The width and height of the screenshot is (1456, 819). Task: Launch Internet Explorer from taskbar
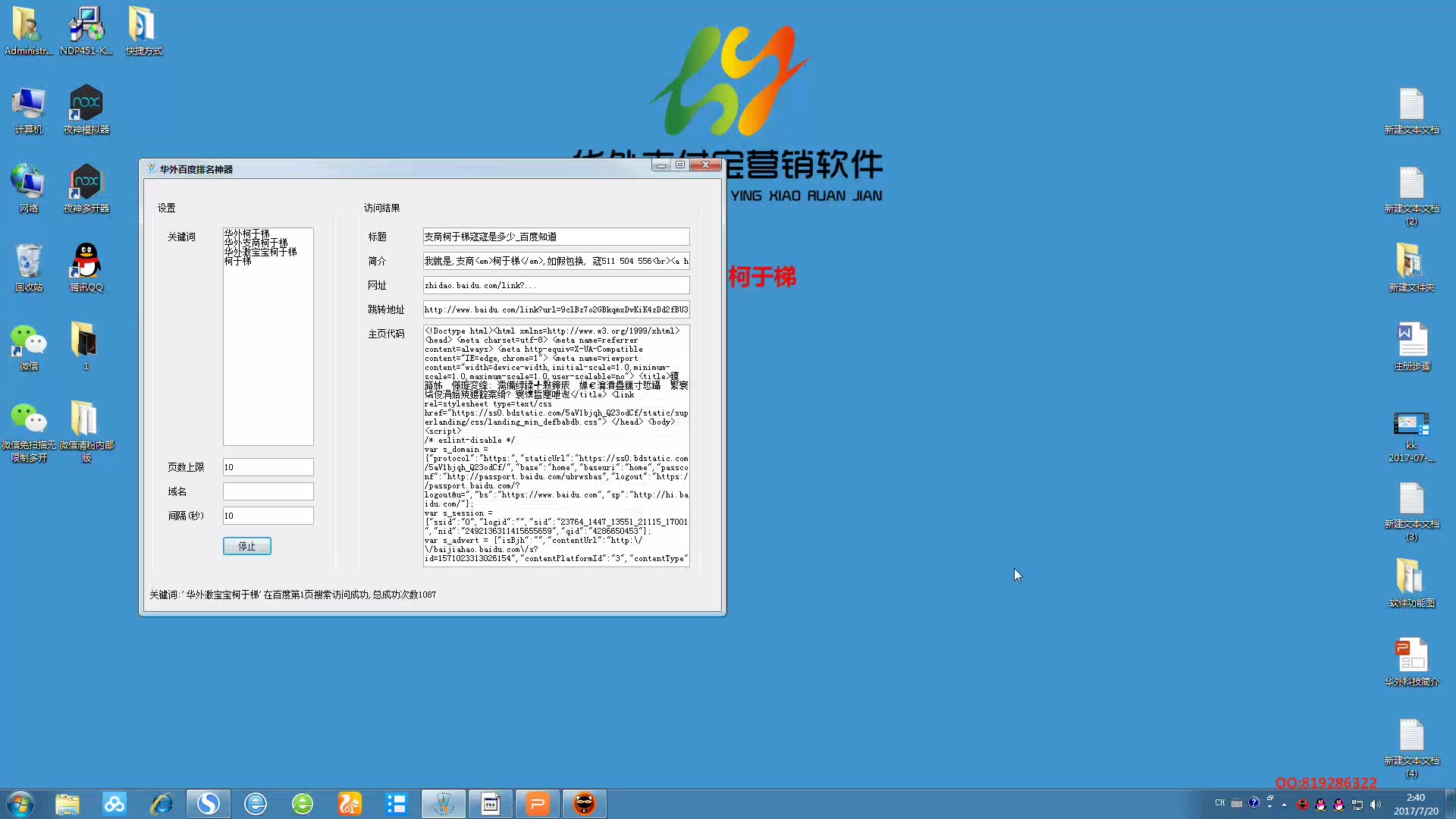(x=162, y=804)
